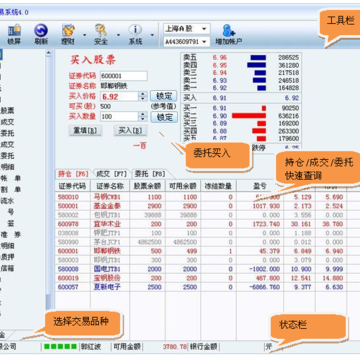Click the 卖四 price 6.95
Image resolution: width=360 pixels, height=360 pixels.
(220, 65)
